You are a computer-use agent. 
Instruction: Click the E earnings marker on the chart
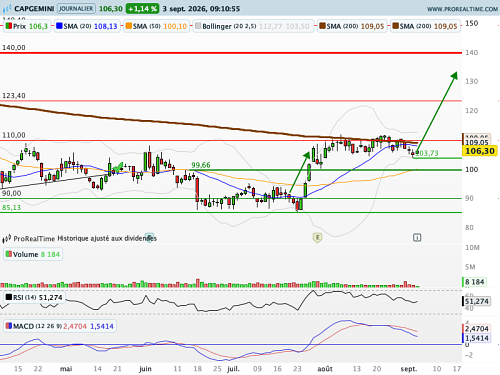(317, 238)
